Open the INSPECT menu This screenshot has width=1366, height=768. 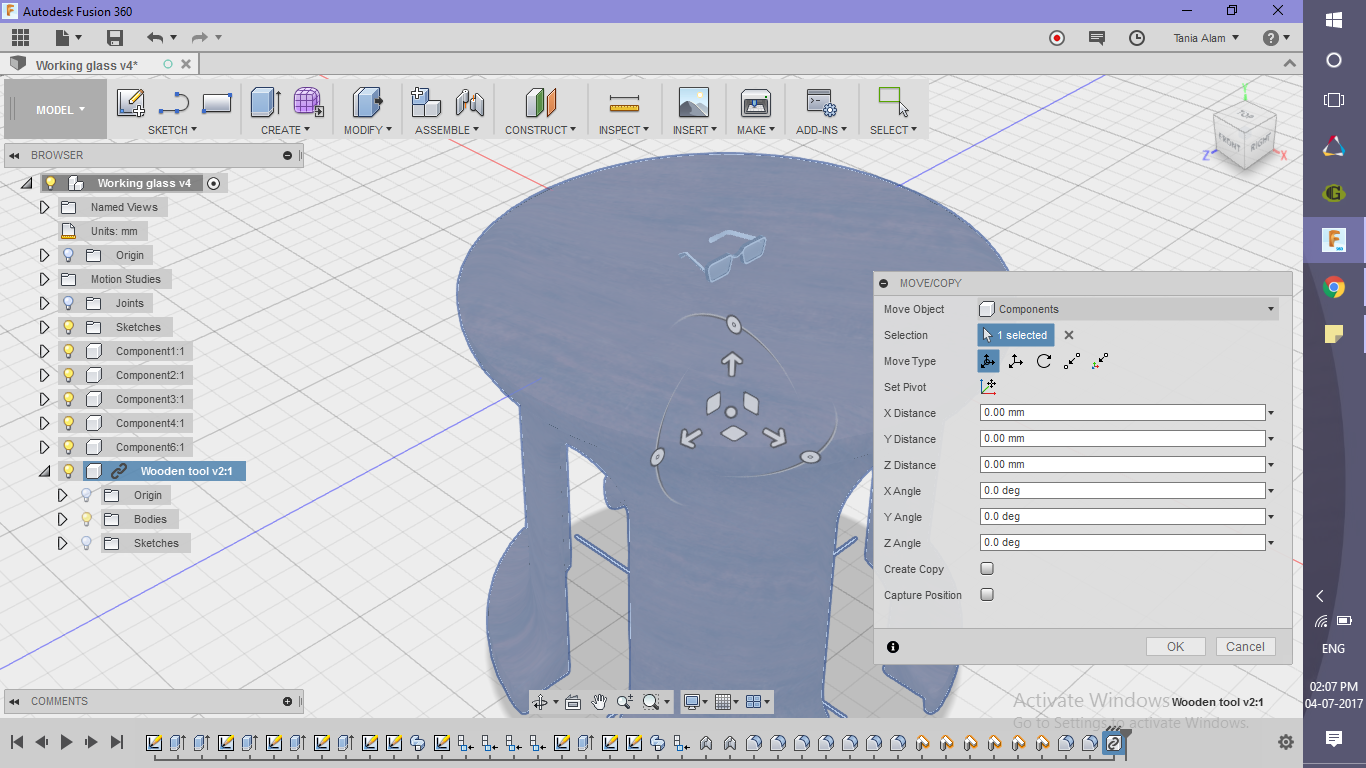[624, 130]
